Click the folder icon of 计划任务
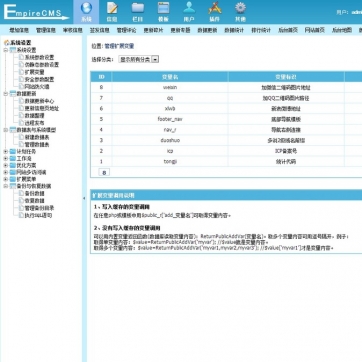 (13, 152)
